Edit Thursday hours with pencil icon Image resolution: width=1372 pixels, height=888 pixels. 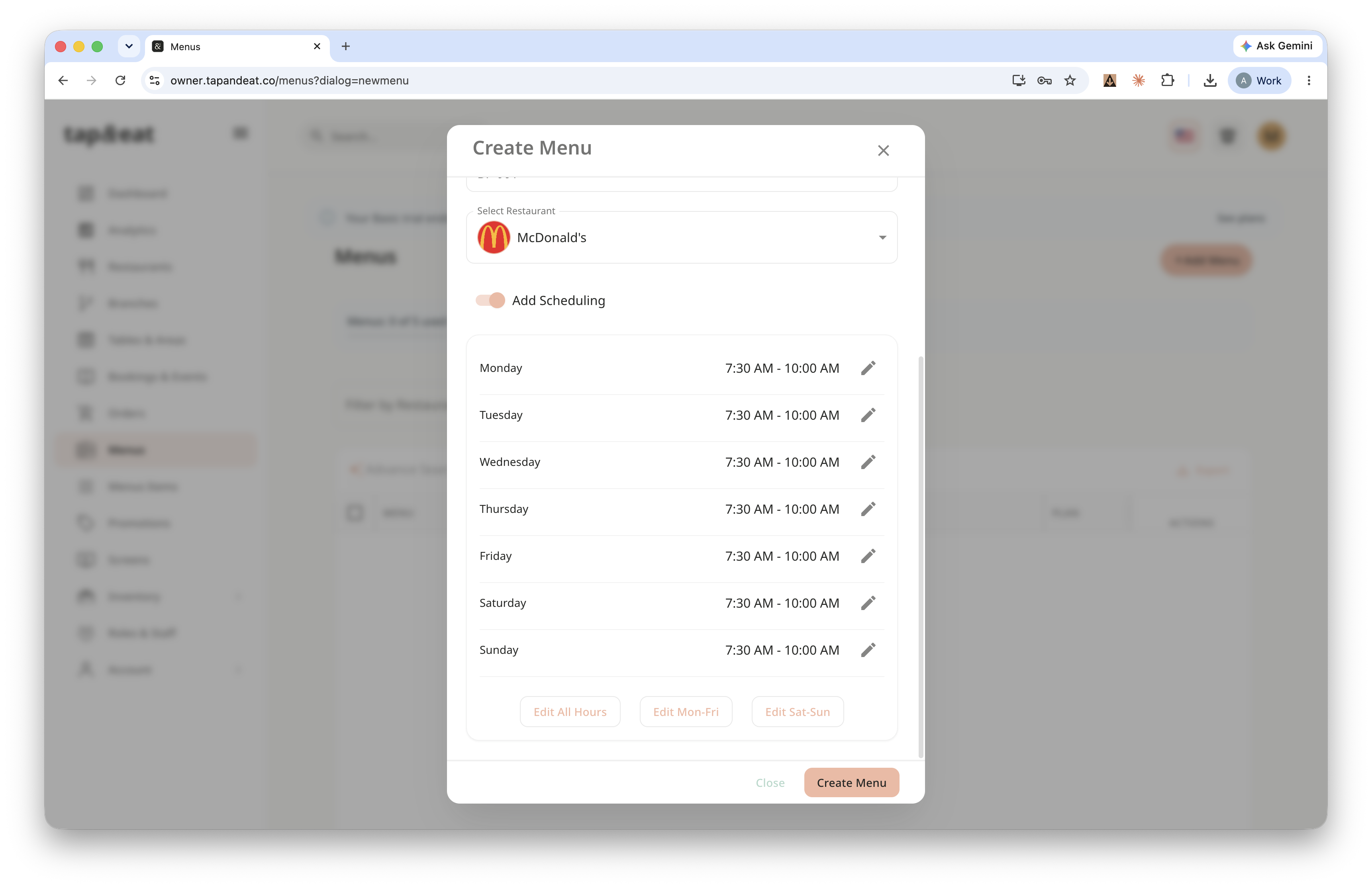[868, 509]
